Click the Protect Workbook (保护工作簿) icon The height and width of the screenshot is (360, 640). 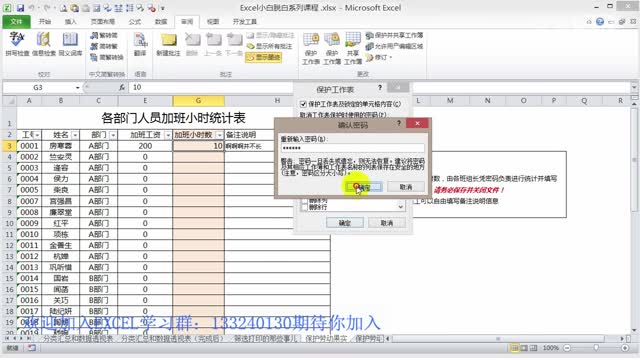pyautogui.click(x=332, y=48)
